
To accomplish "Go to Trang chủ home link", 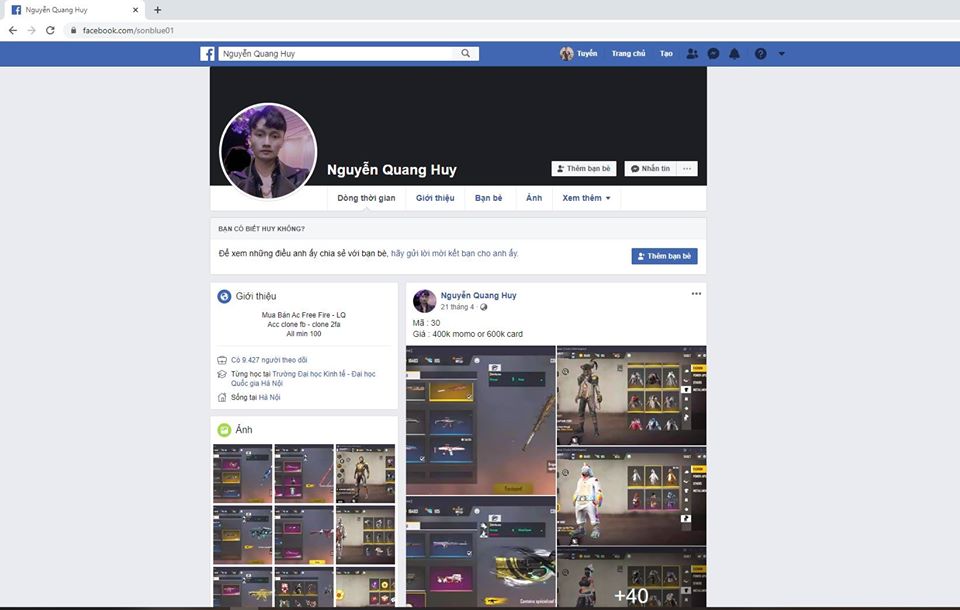I will pyautogui.click(x=628, y=54).
